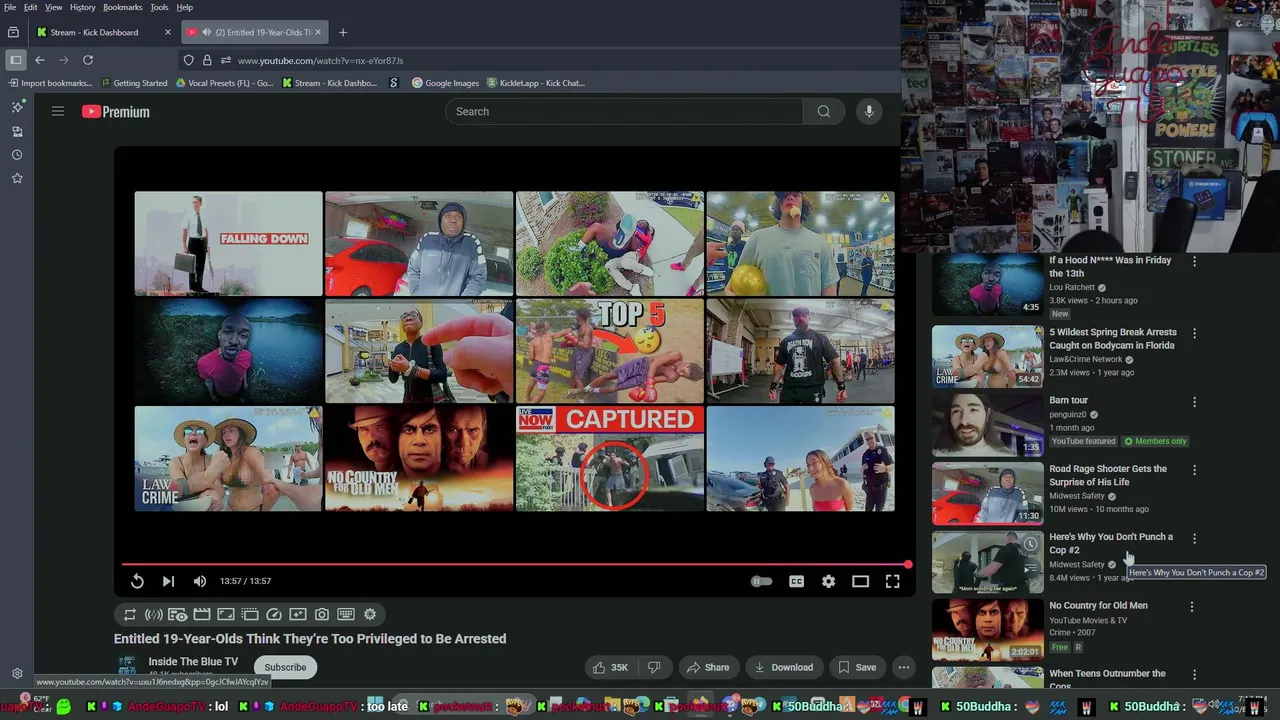Save the video to a playlist
This screenshot has width=1280, height=720.
pos(857,667)
